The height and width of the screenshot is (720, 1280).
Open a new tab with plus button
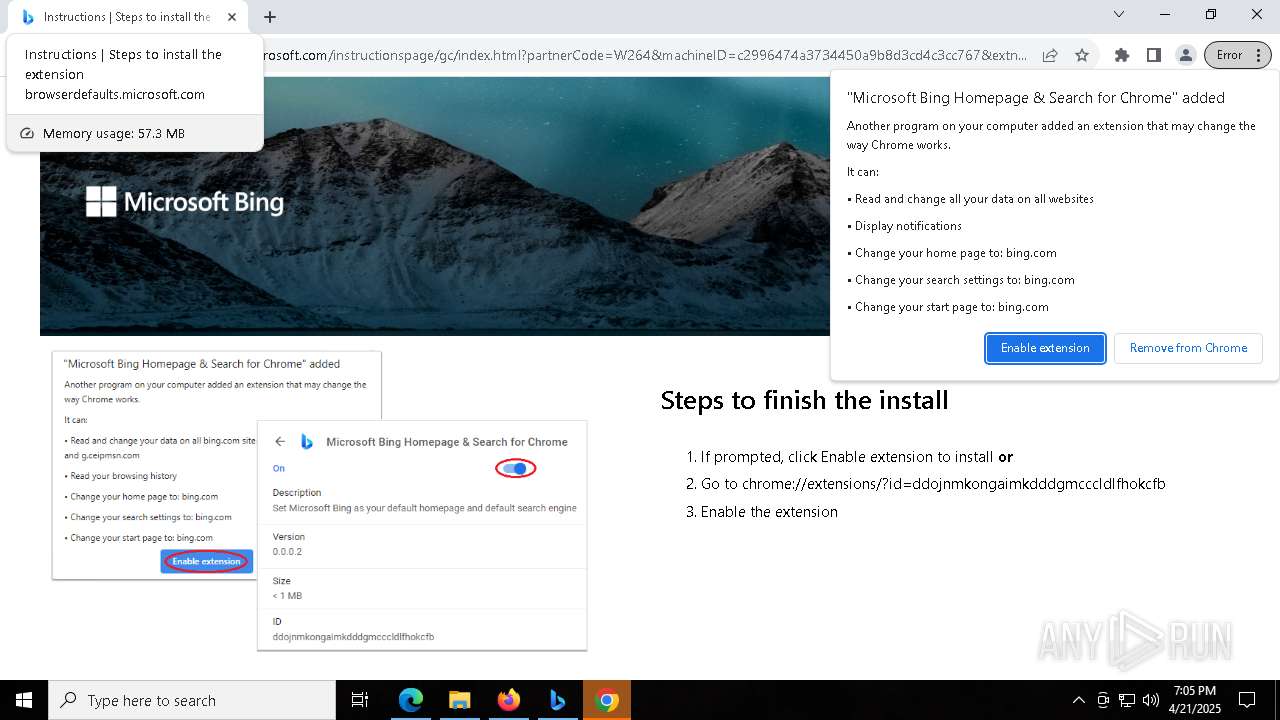coord(270,16)
